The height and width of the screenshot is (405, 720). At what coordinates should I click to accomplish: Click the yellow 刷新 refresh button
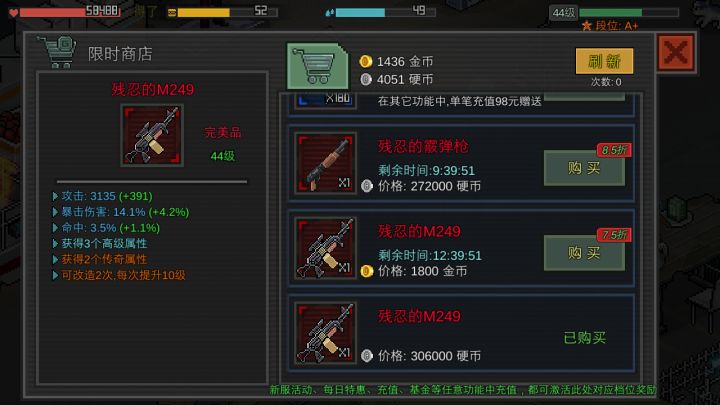(x=604, y=61)
